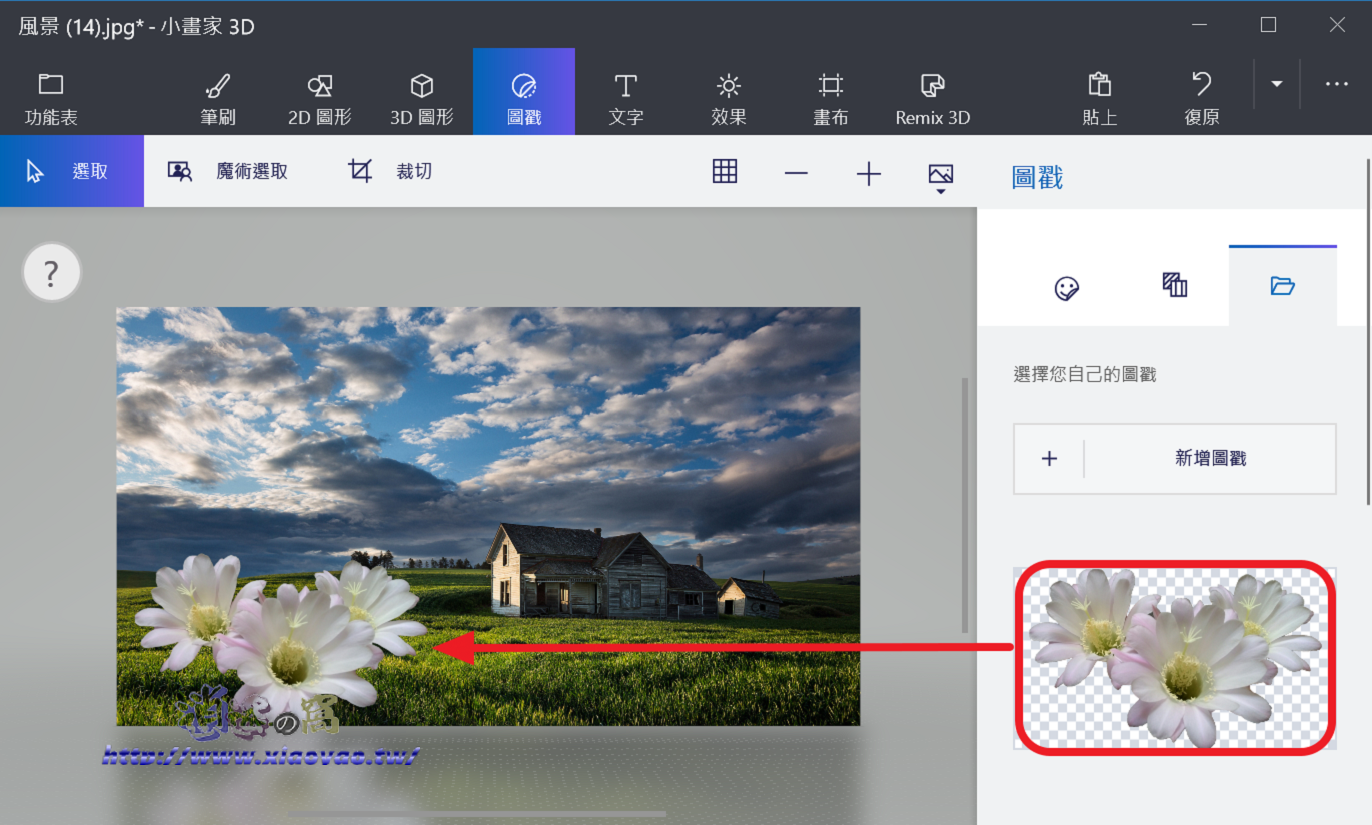This screenshot has height=825, width=1372.
Task: Click the 復原 undo button
Action: (x=1202, y=98)
